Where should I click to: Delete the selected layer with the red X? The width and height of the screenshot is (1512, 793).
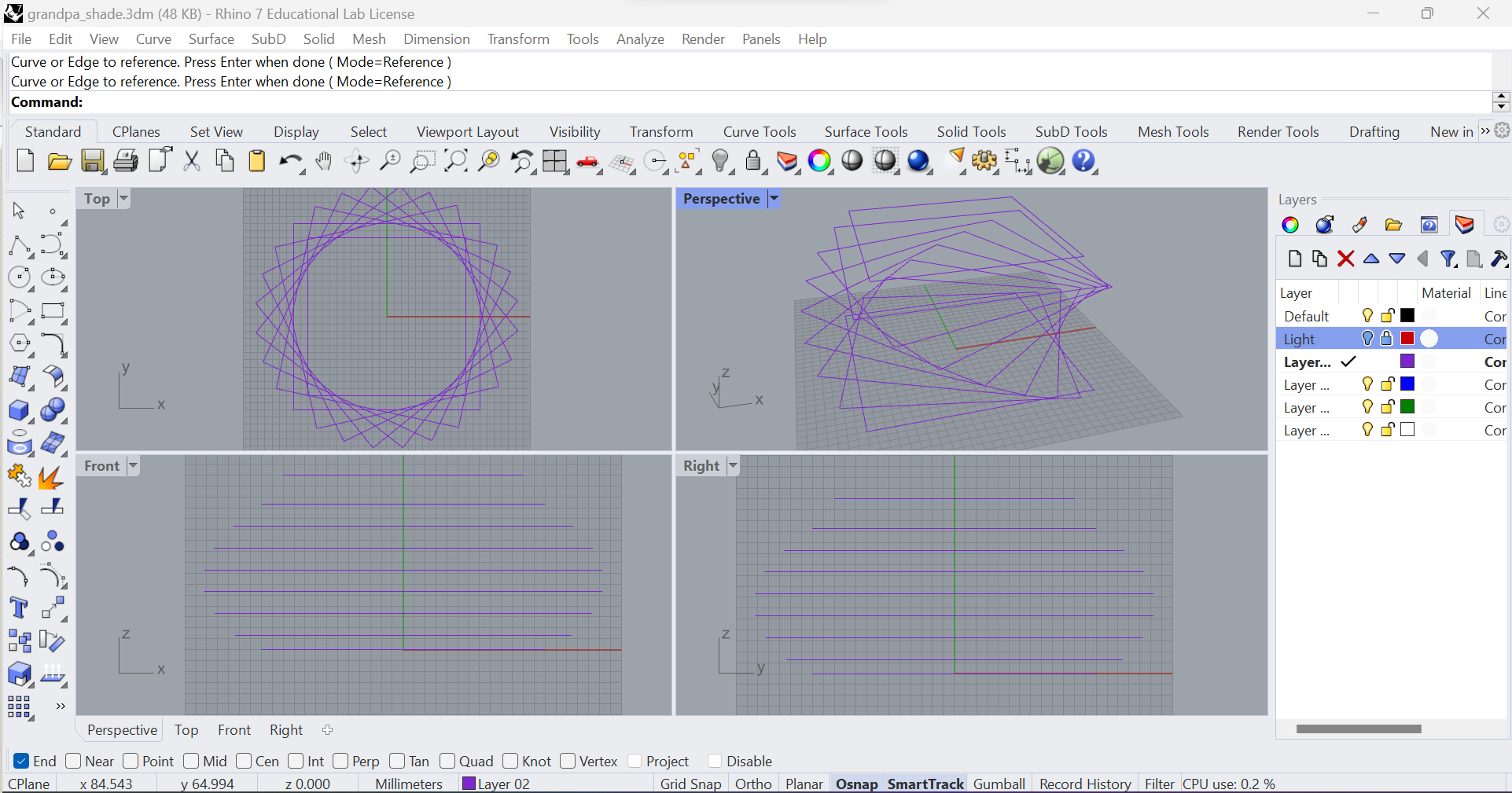pyautogui.click(x=1346, y=259)
